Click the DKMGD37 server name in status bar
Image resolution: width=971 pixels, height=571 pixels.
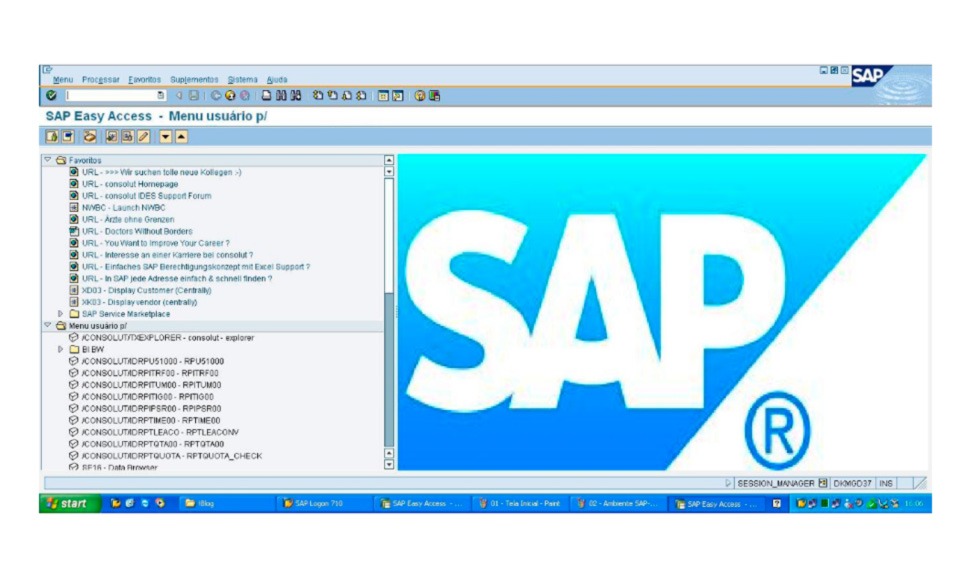852,483
